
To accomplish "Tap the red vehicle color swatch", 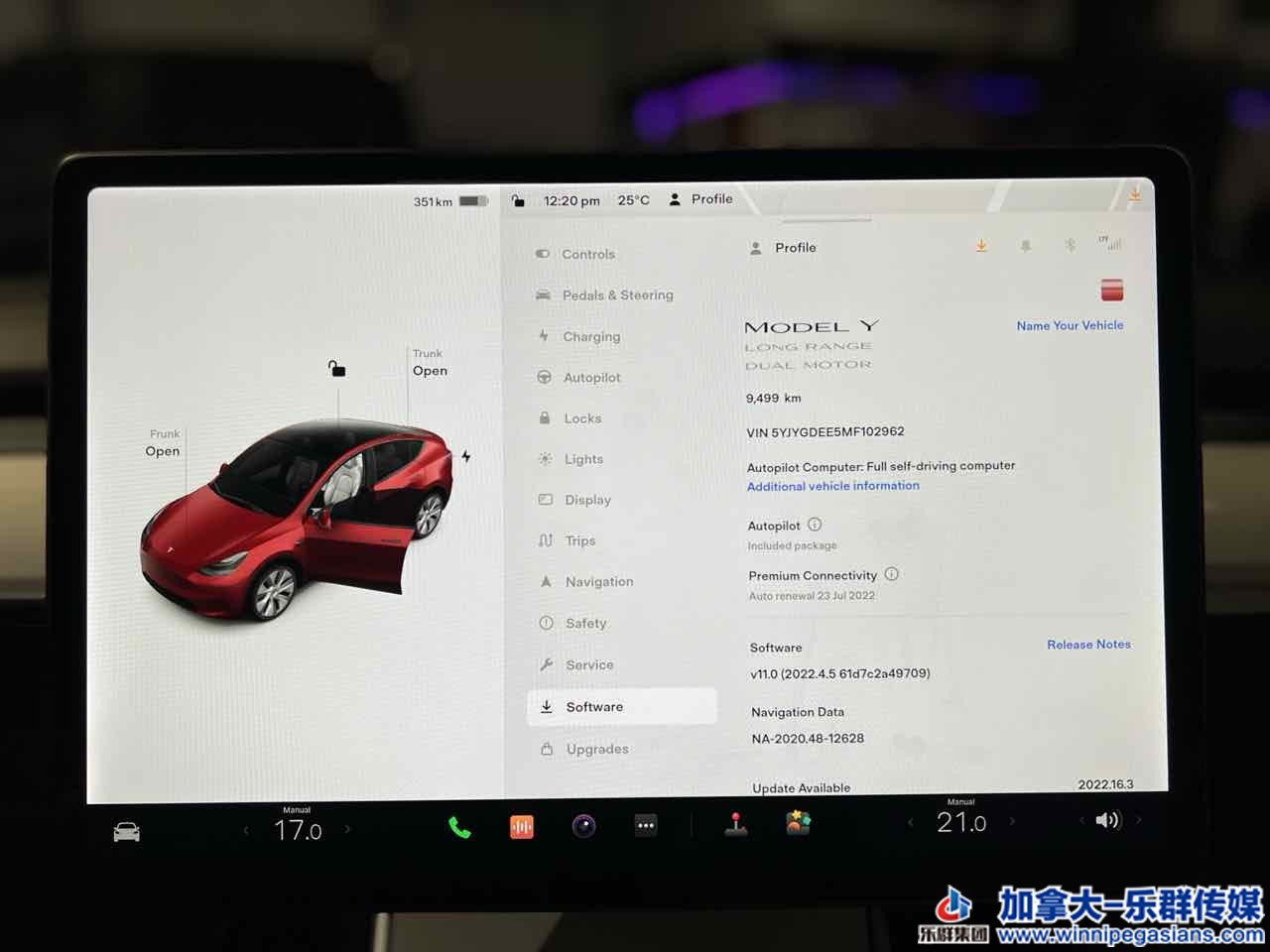I will (x=1112, y=290).
